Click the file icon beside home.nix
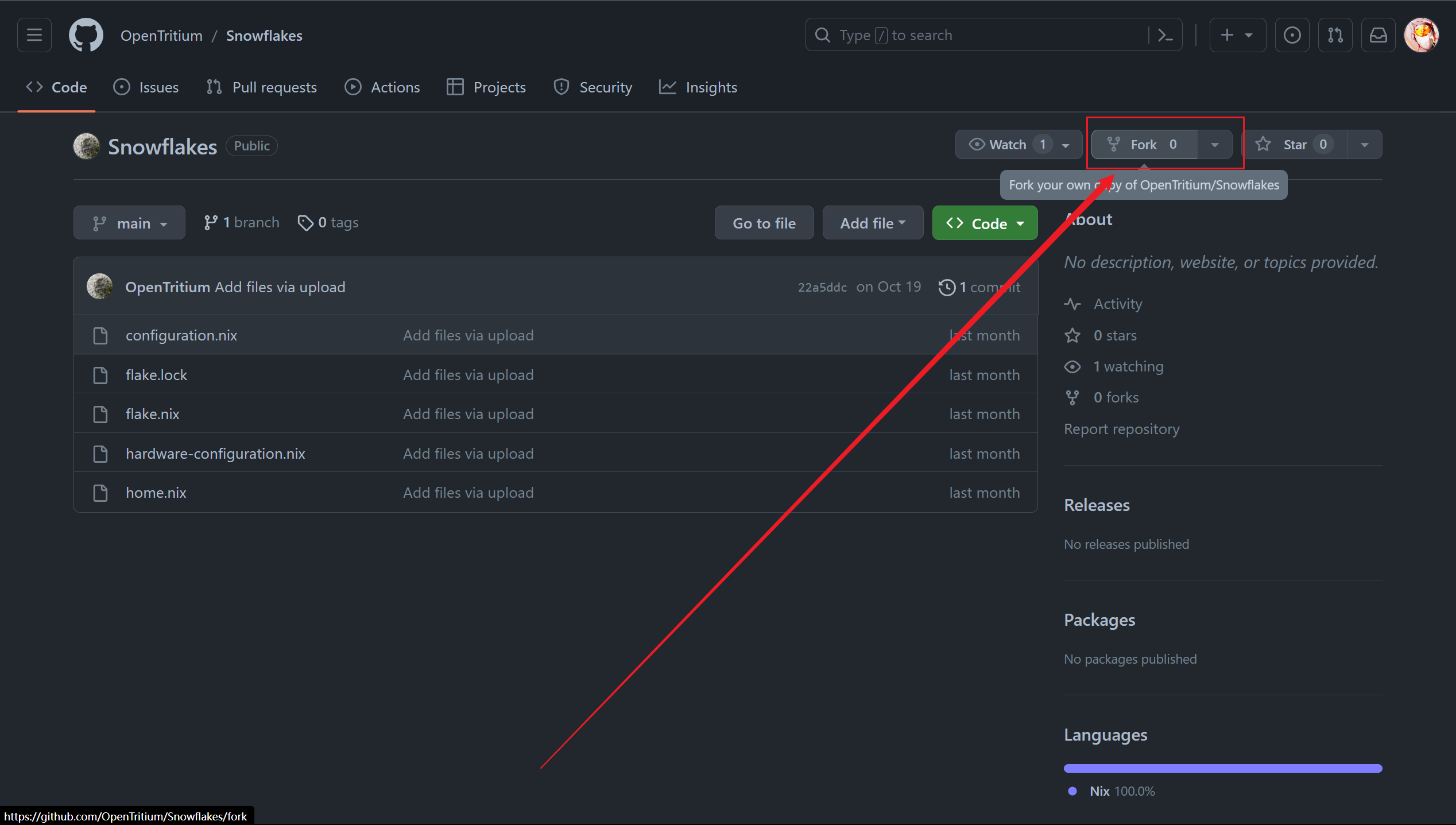This screenshot has height=825, width=1456. click(x=100, y=493)
